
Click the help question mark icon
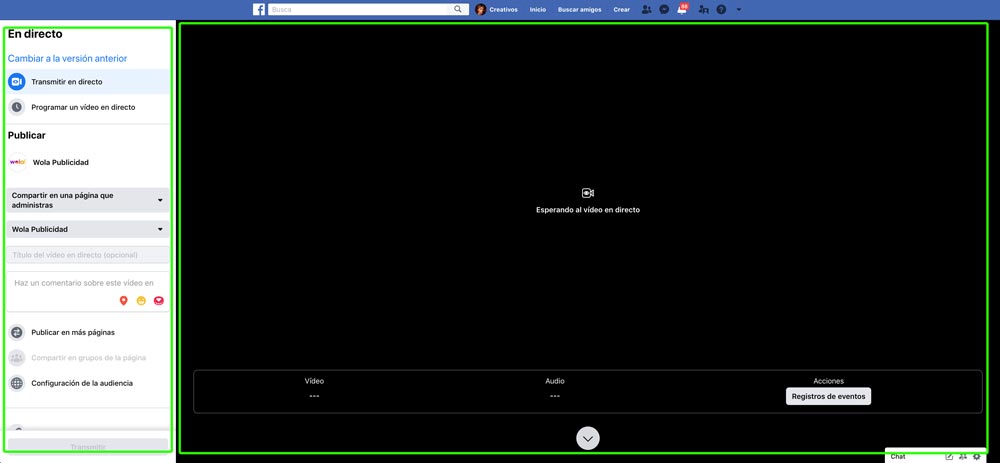tap(721, 9)
